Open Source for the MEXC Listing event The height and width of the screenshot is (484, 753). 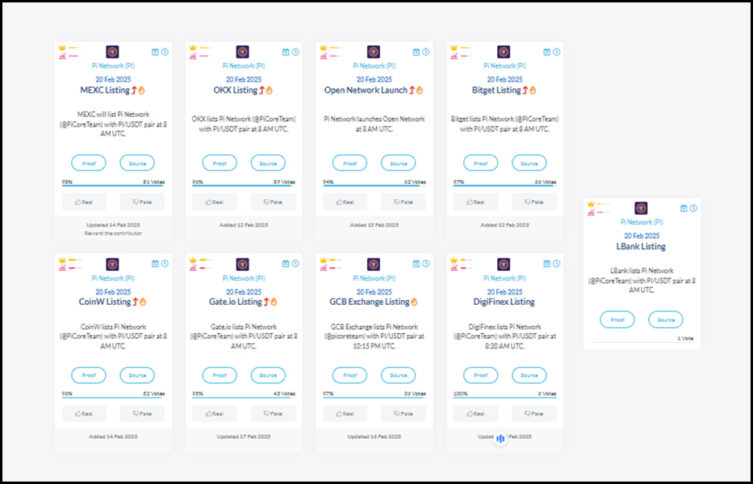pos(137,163)
